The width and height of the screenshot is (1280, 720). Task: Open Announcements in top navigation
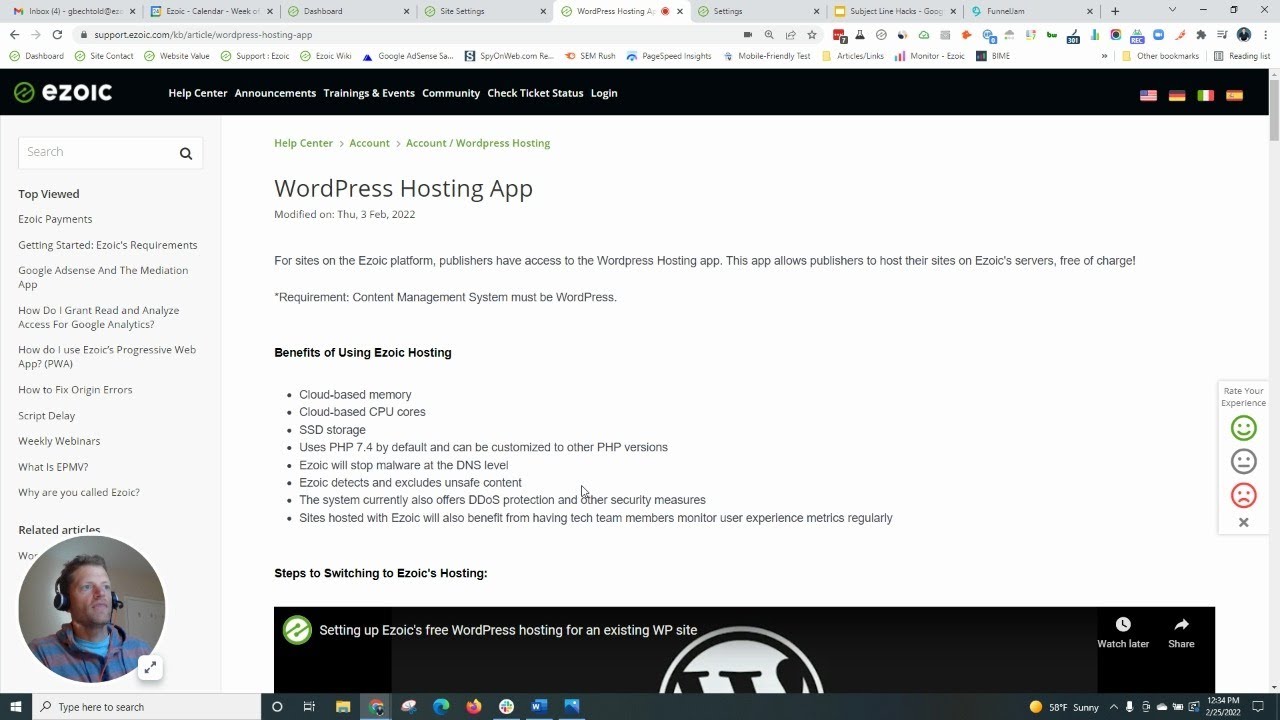tap(275, 93)
